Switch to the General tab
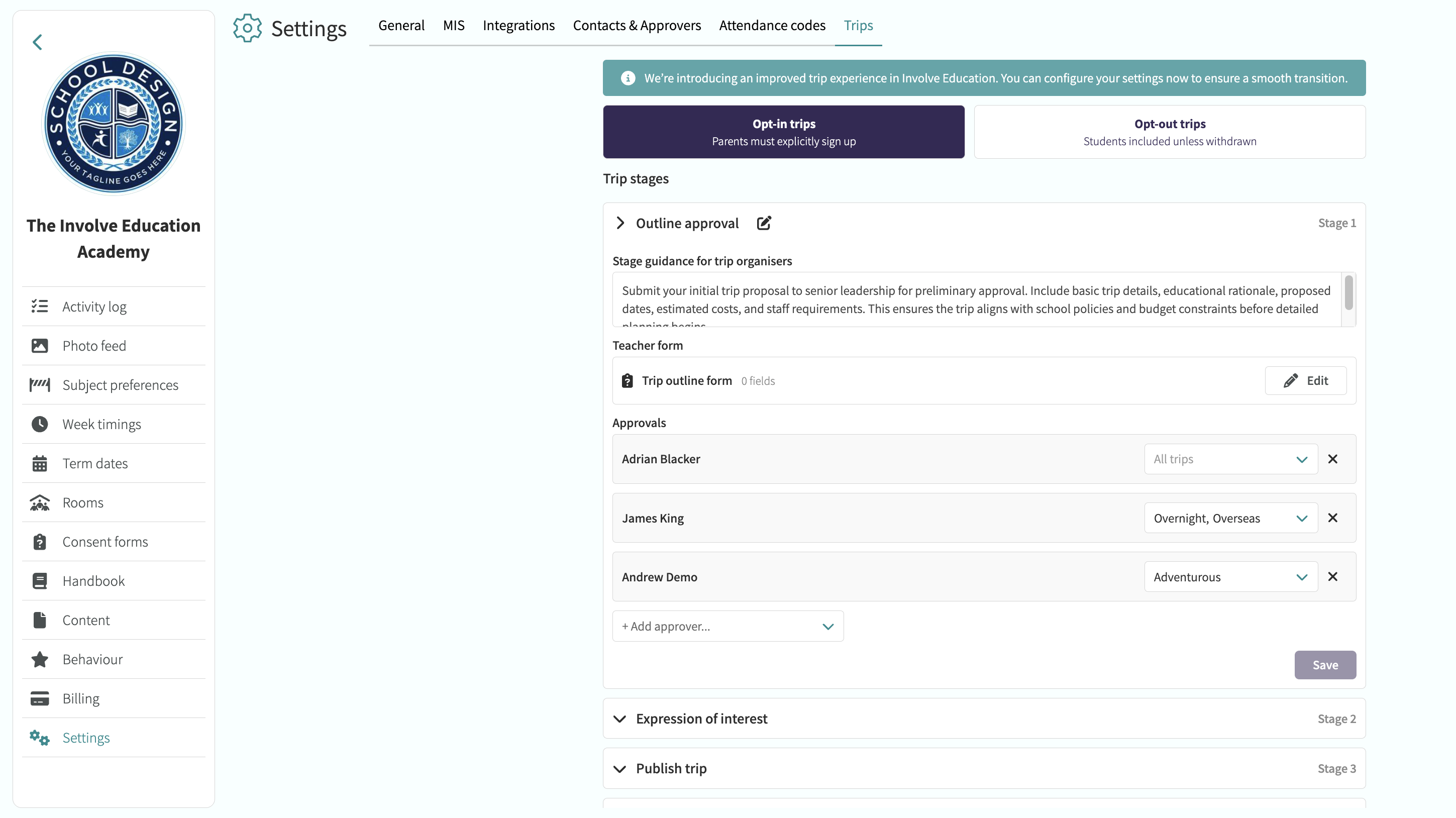 tap(401, 26)
